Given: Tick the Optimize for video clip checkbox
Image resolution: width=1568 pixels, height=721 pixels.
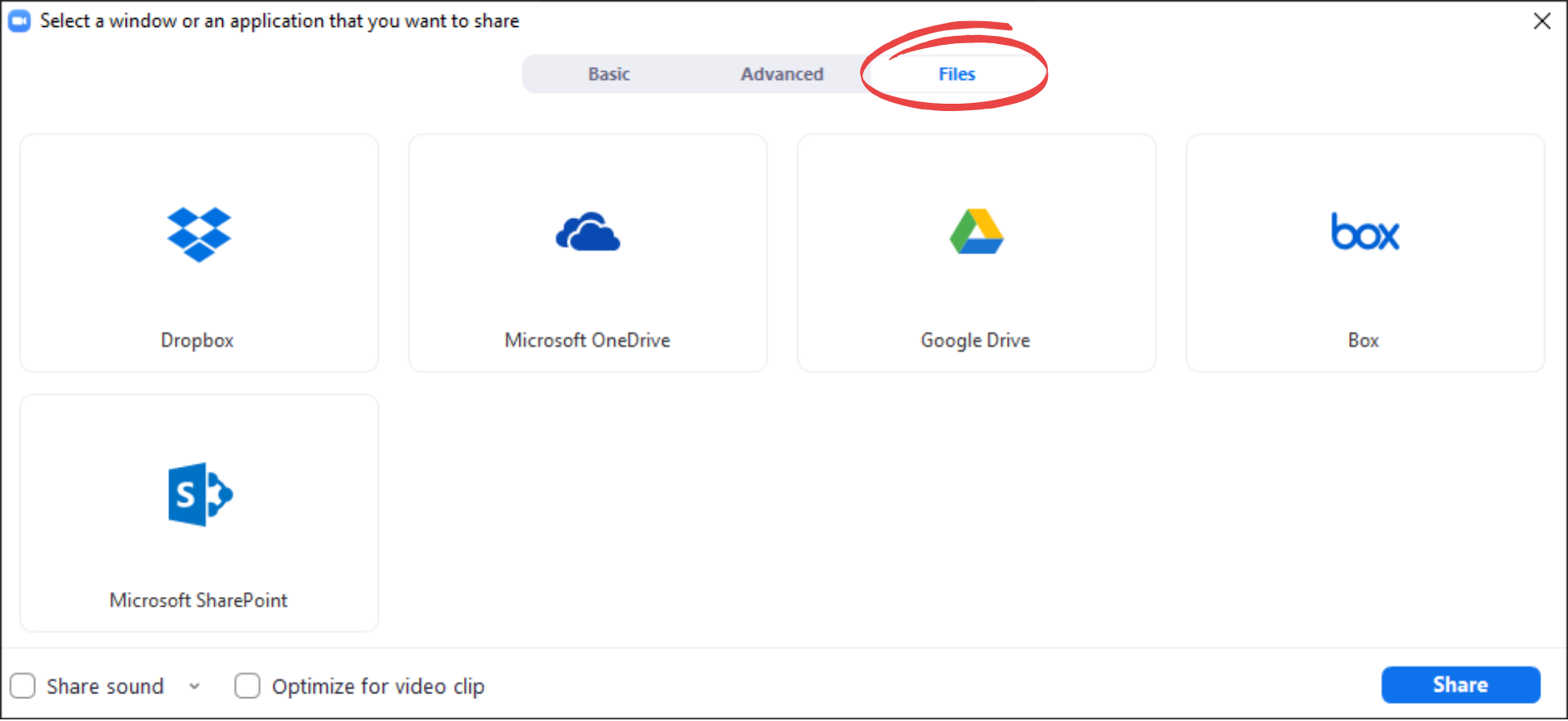Looking at the screenshot, I should click(247, 686).
